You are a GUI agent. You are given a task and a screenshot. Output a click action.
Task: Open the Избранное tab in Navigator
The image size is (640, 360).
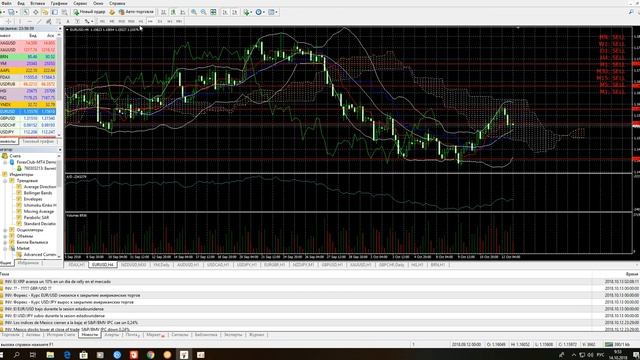click(29, 263)
